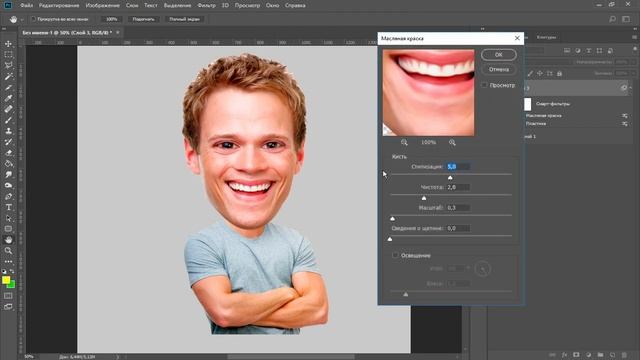Viewport: 640px width, 360px height.
Task: Select the Pen tool
Action: pyautogui.click(x=8, y=196)
